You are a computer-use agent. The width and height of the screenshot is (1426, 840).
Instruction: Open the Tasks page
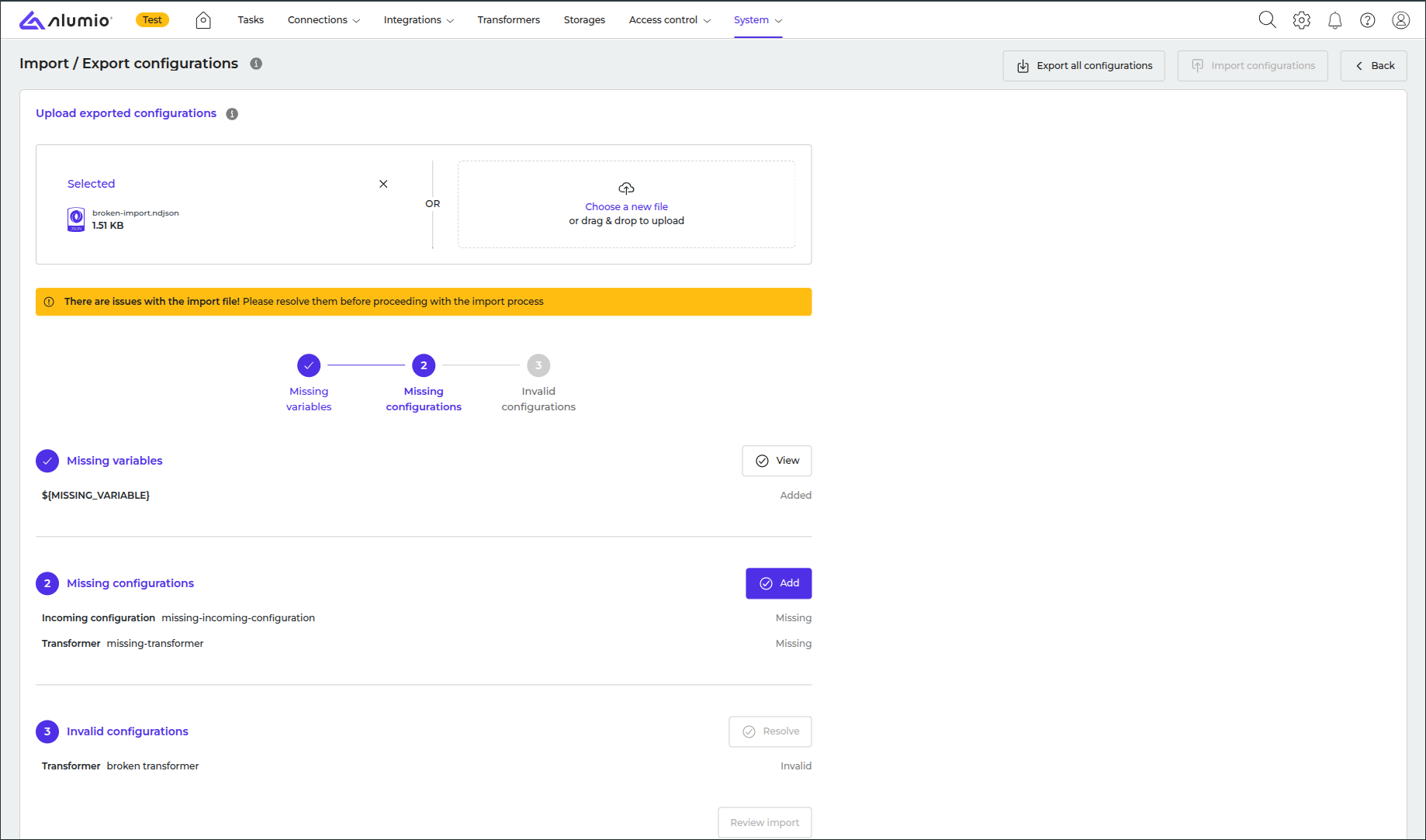pos(251,20)
